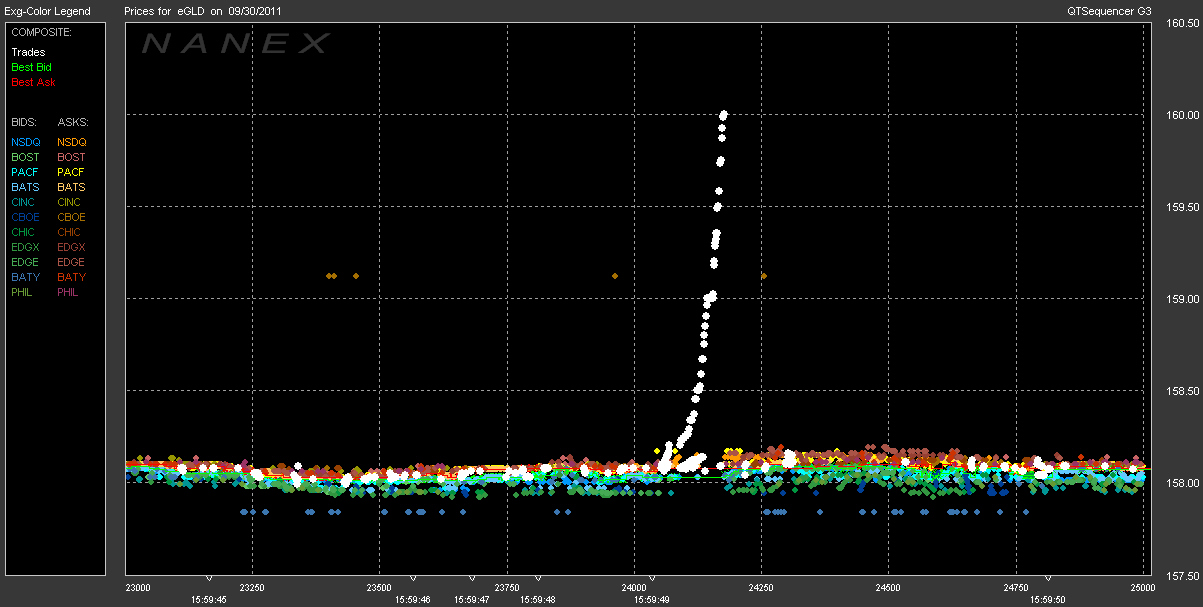Select CHIC in the asks column
The height and width of the screenshot is (607, 1203).
pyautogui.click(x=70, y=232)
